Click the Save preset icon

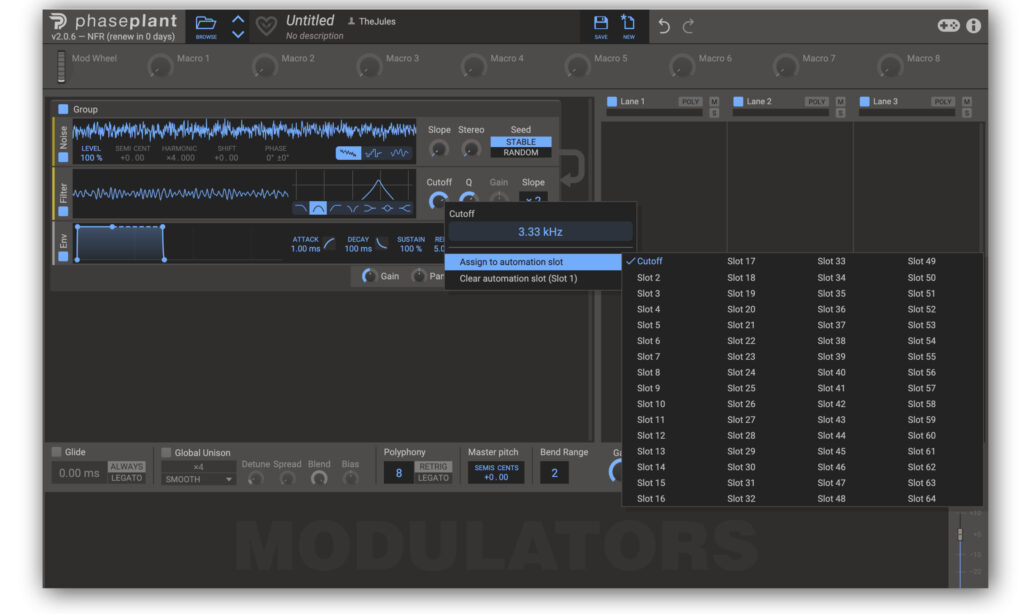click(x=600, y=24)
